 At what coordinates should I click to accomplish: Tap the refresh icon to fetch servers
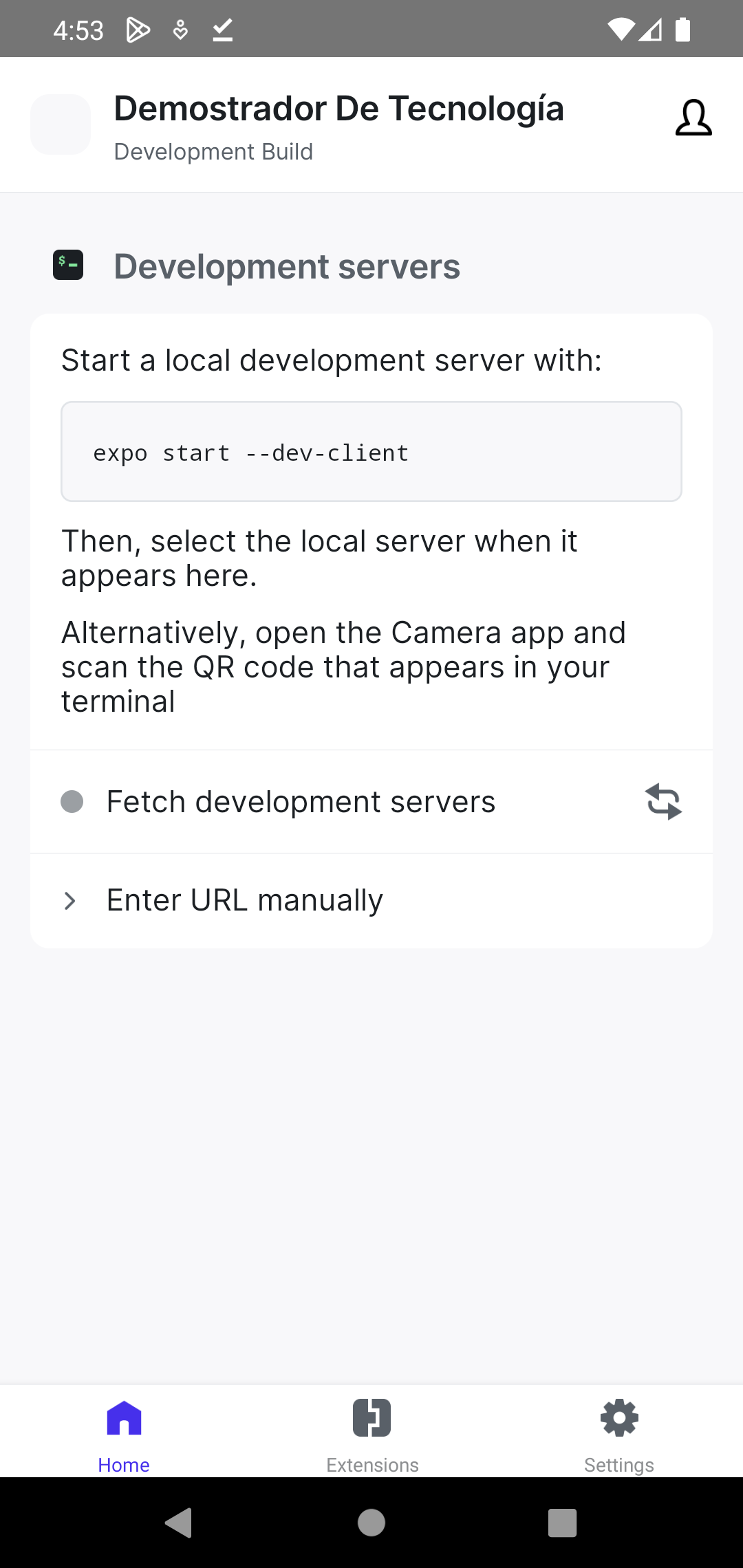coord(664,801)
